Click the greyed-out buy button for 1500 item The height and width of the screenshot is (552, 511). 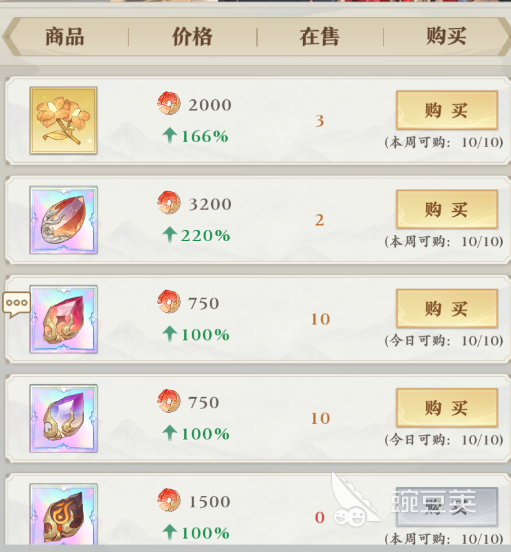[x=447, y=507]
